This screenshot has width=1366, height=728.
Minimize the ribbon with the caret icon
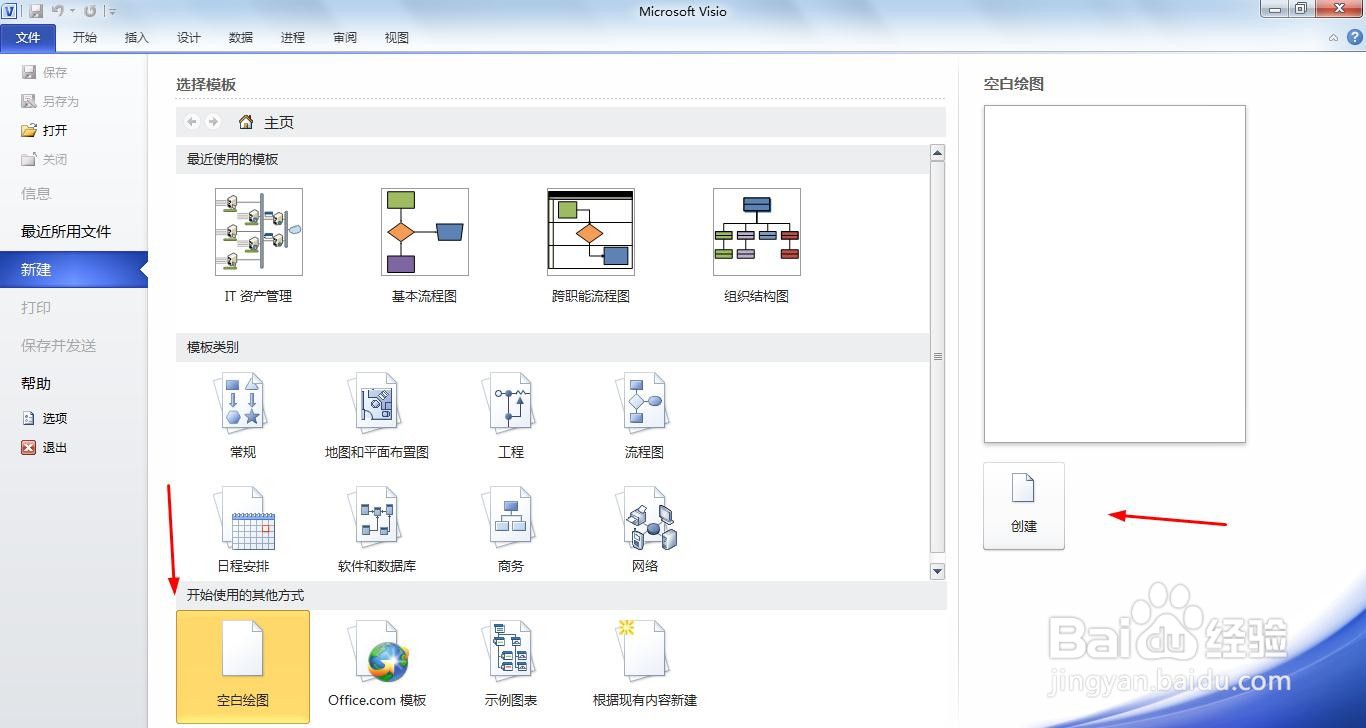pos(1333,38)
